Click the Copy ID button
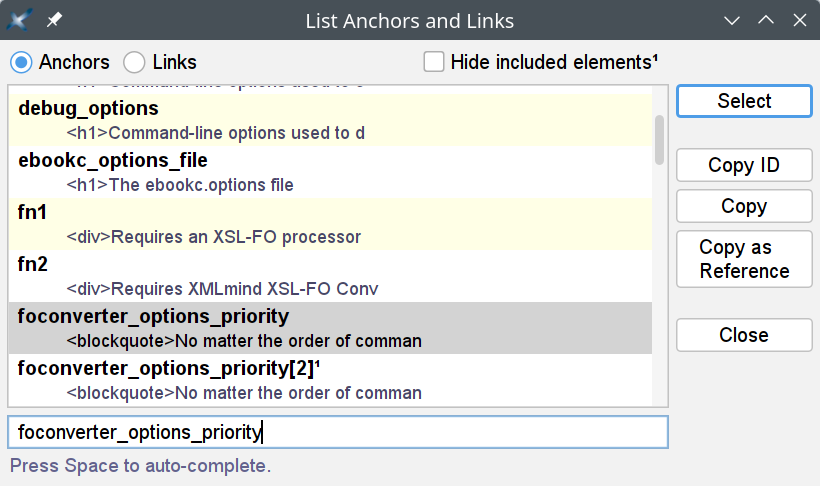The image size is (820, 486). click(744, 166)
